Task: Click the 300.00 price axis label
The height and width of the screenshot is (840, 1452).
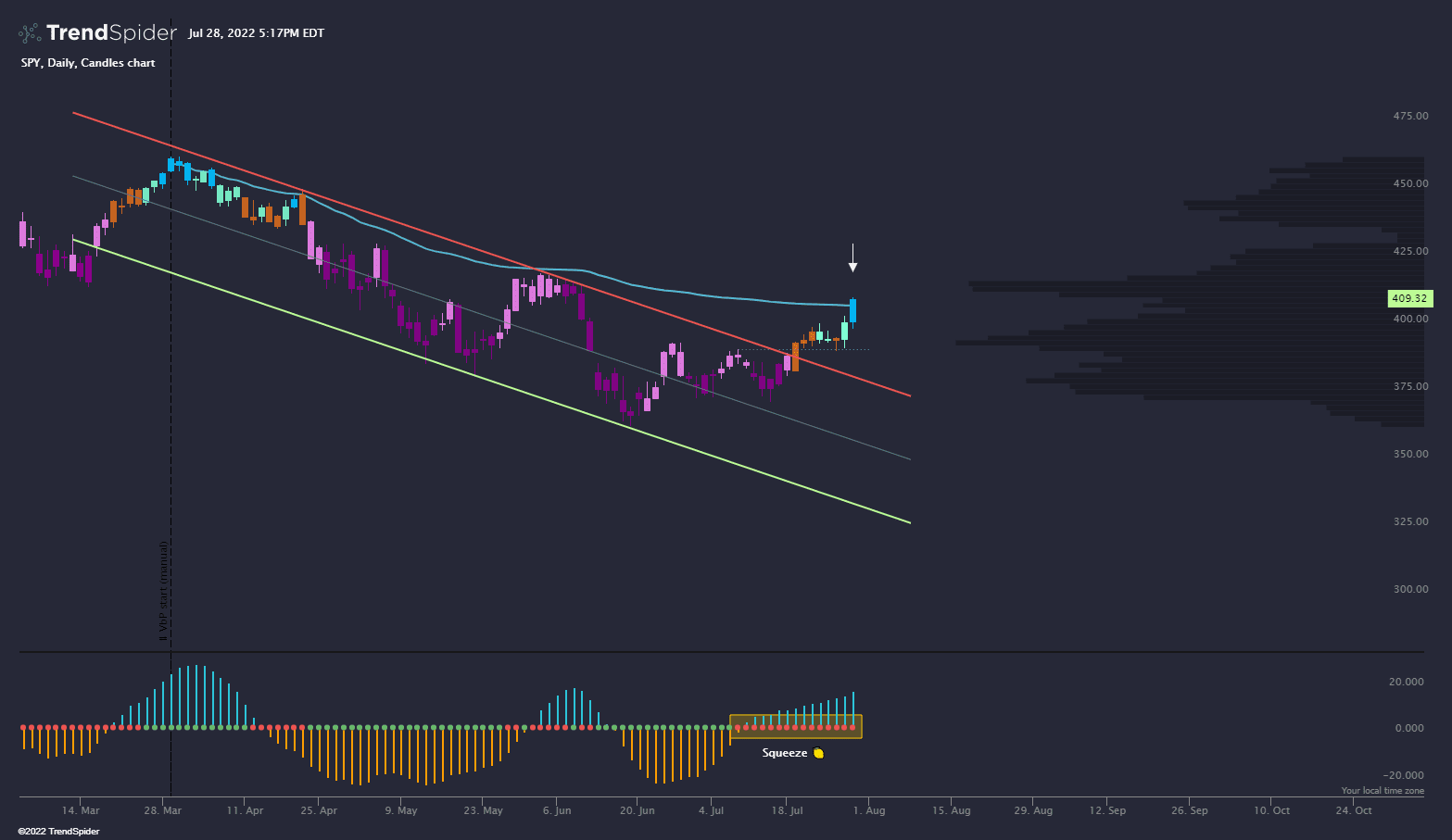Action: point(1410,589)
